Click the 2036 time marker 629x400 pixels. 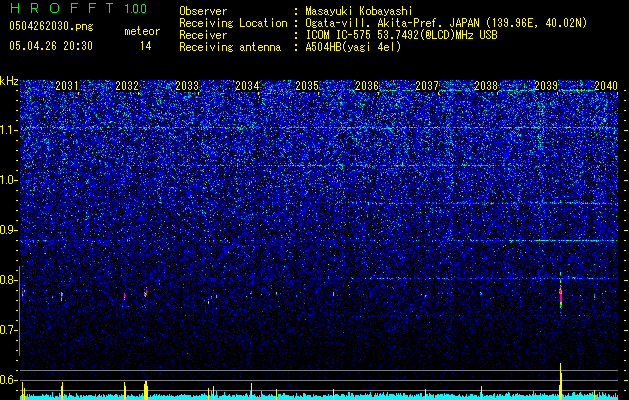pos(367,86)
